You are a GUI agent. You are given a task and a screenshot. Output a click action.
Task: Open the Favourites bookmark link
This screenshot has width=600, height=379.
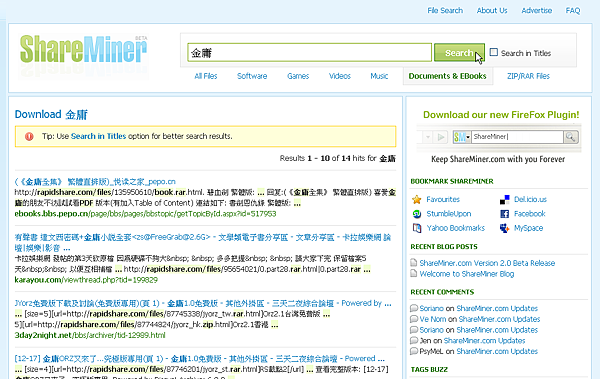pos(443,199)
